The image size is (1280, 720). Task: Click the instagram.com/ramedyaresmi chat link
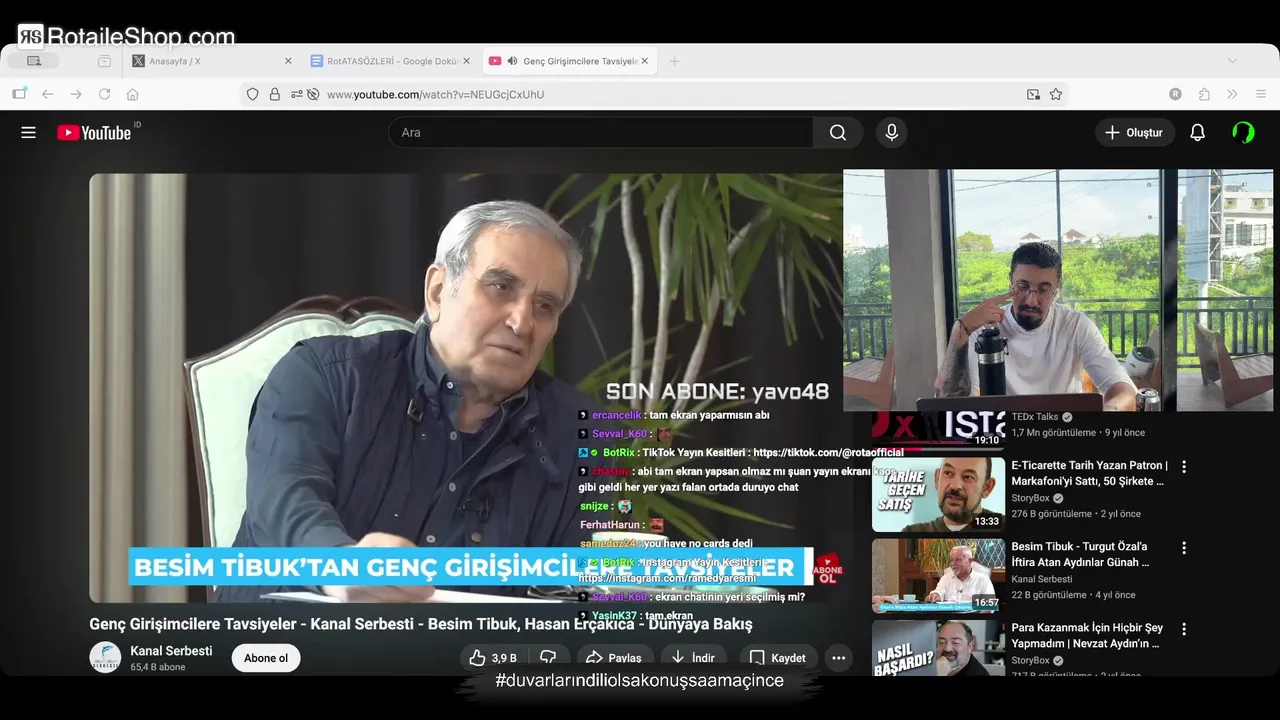[x=667, y=578]
